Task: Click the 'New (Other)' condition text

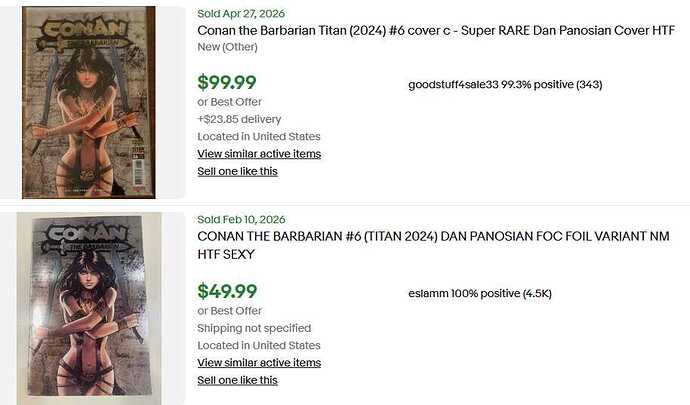Action: click(x=227, y=47)
